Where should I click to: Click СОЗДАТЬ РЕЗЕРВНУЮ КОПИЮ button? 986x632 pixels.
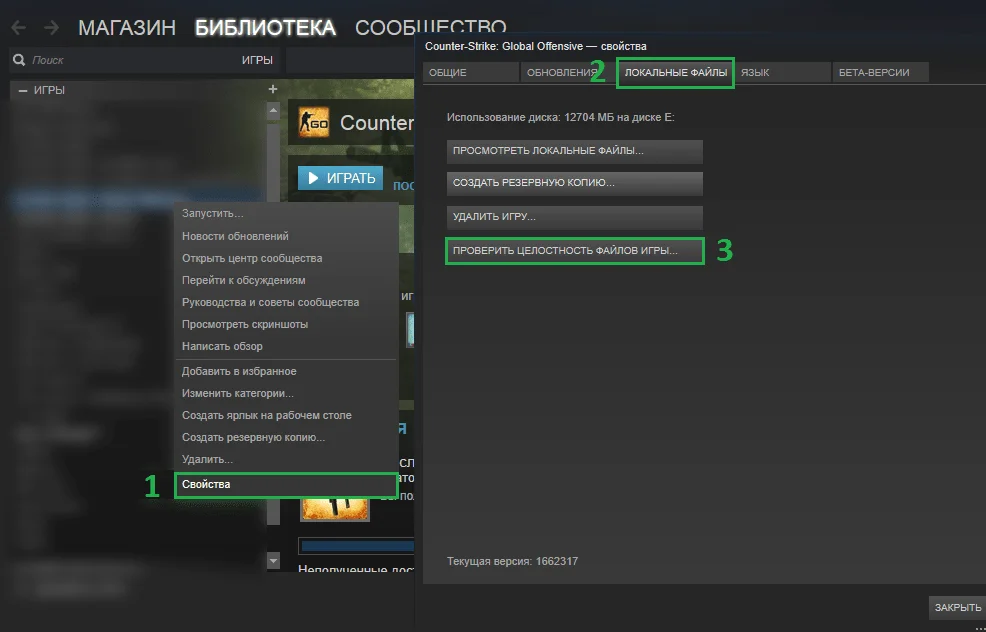pos(575,184)
